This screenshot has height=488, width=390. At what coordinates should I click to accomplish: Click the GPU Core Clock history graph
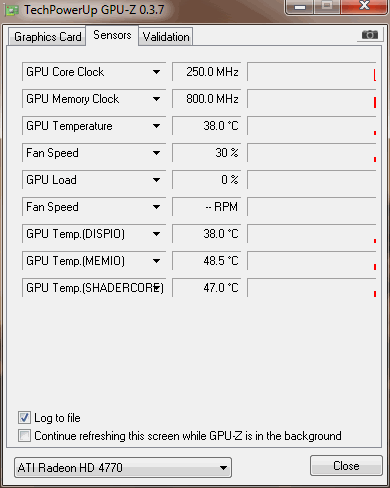(312, 72)
